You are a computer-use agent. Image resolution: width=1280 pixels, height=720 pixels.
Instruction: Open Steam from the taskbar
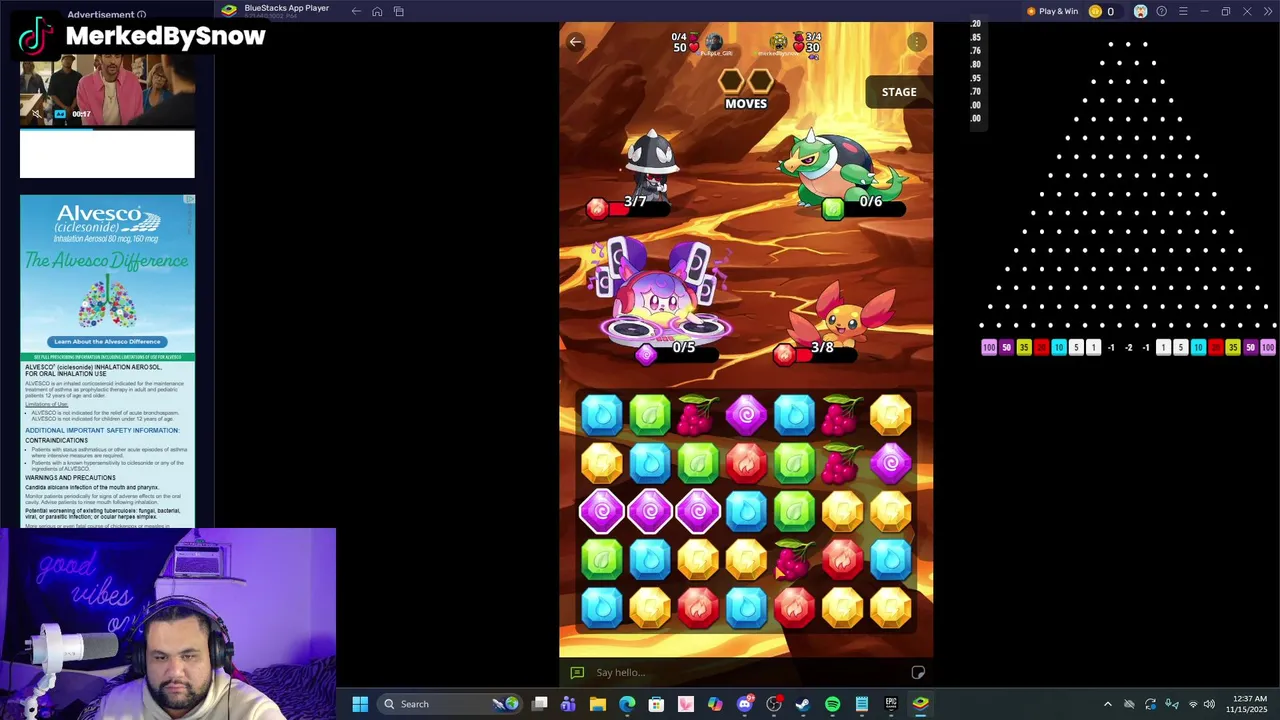803,704
